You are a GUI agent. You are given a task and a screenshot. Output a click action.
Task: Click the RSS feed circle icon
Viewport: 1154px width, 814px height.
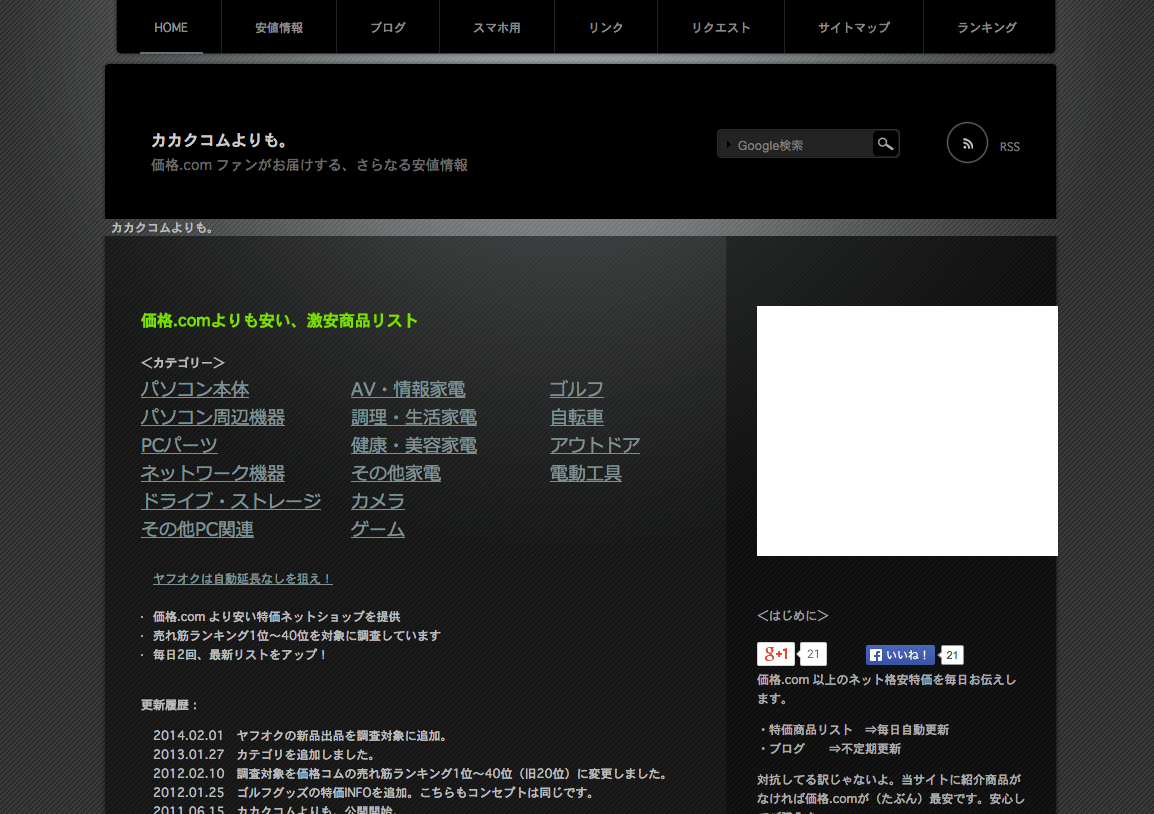967,143
